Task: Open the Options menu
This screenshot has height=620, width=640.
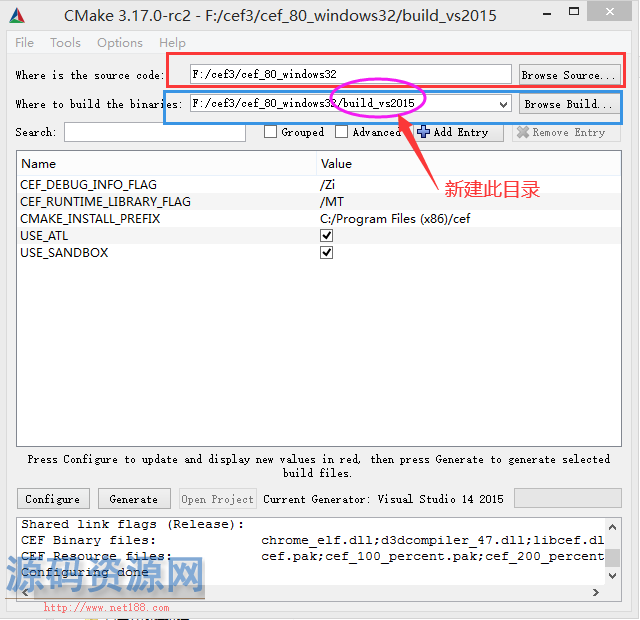Action: click(x=120, y=43)
